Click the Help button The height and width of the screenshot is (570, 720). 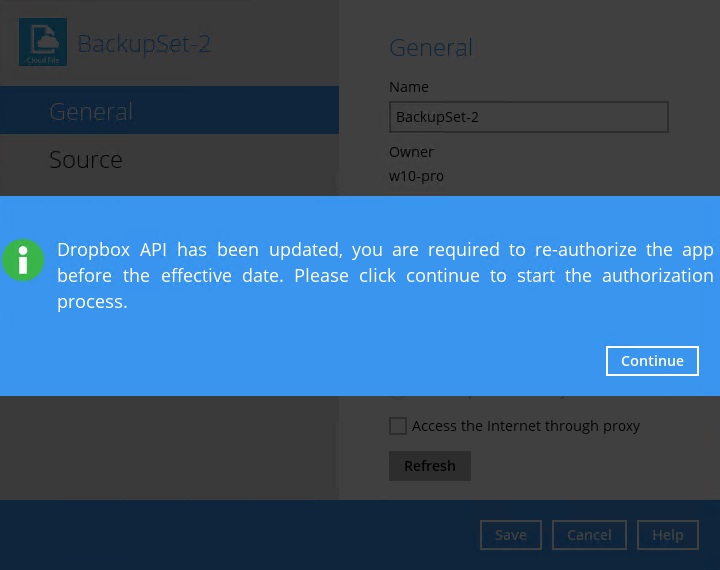point(668,535)
